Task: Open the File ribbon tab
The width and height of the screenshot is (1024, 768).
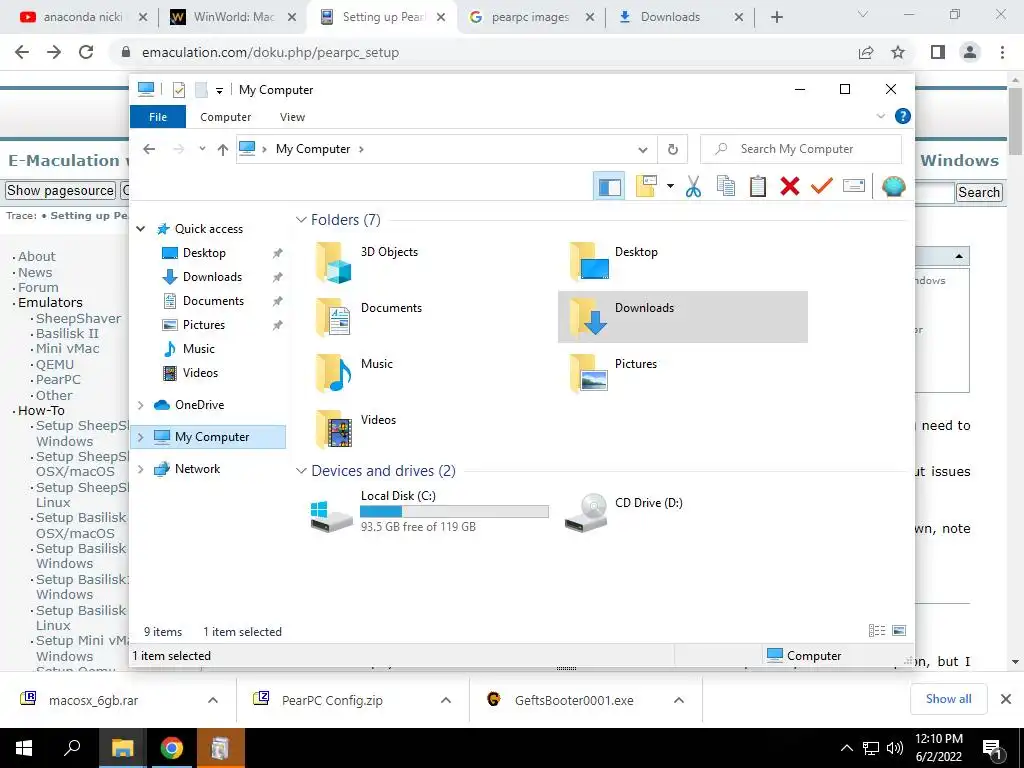Action: coord(158,117)
